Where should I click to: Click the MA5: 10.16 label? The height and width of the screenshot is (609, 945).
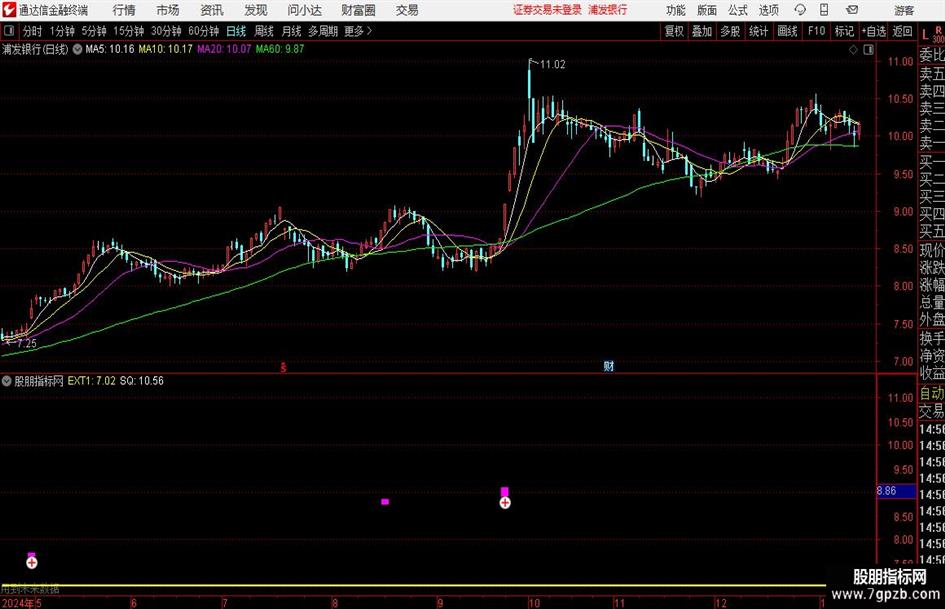pyautogui.click(x=110, y=49)
